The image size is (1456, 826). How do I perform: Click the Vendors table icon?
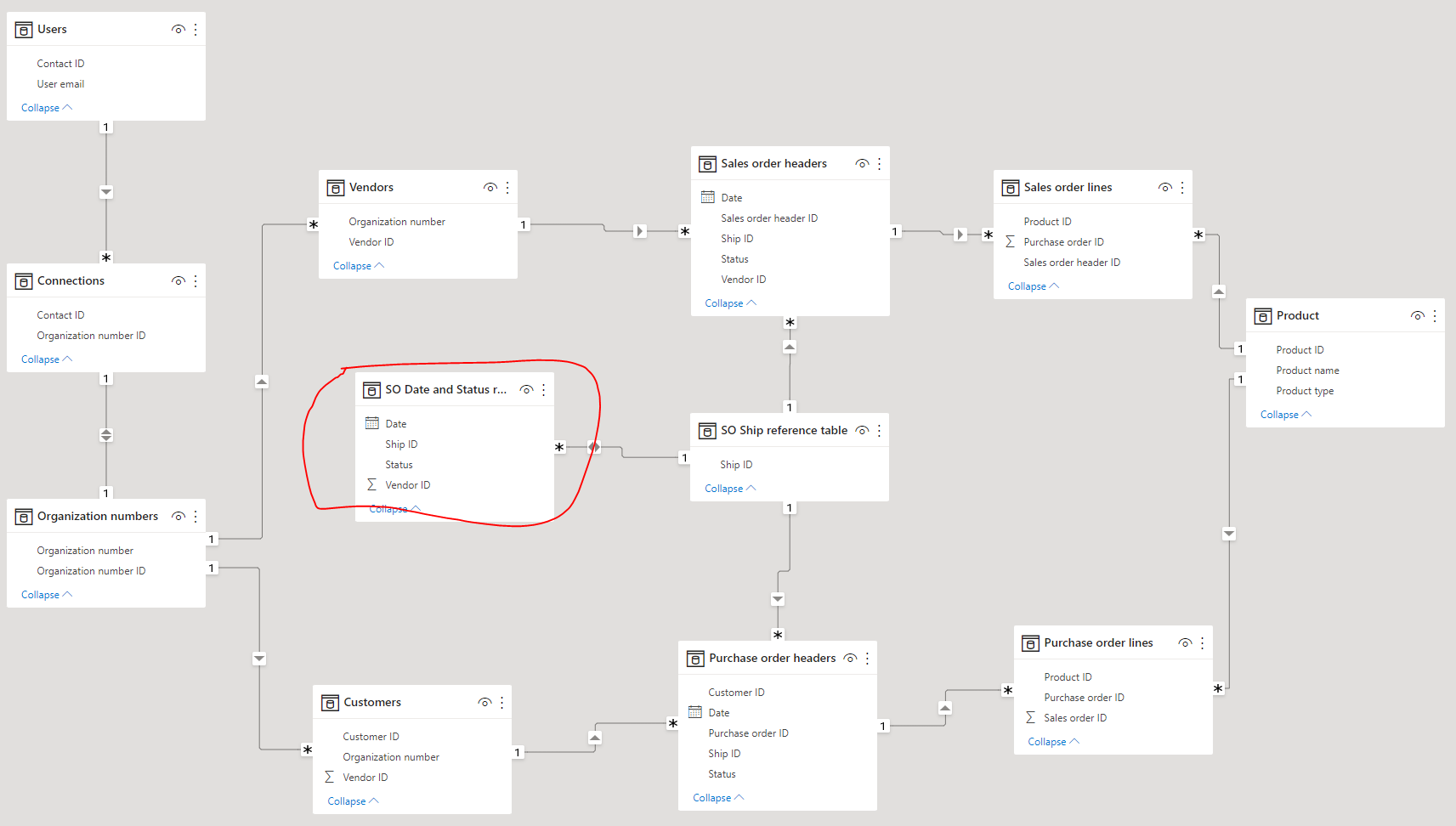(x=336, y=188)
